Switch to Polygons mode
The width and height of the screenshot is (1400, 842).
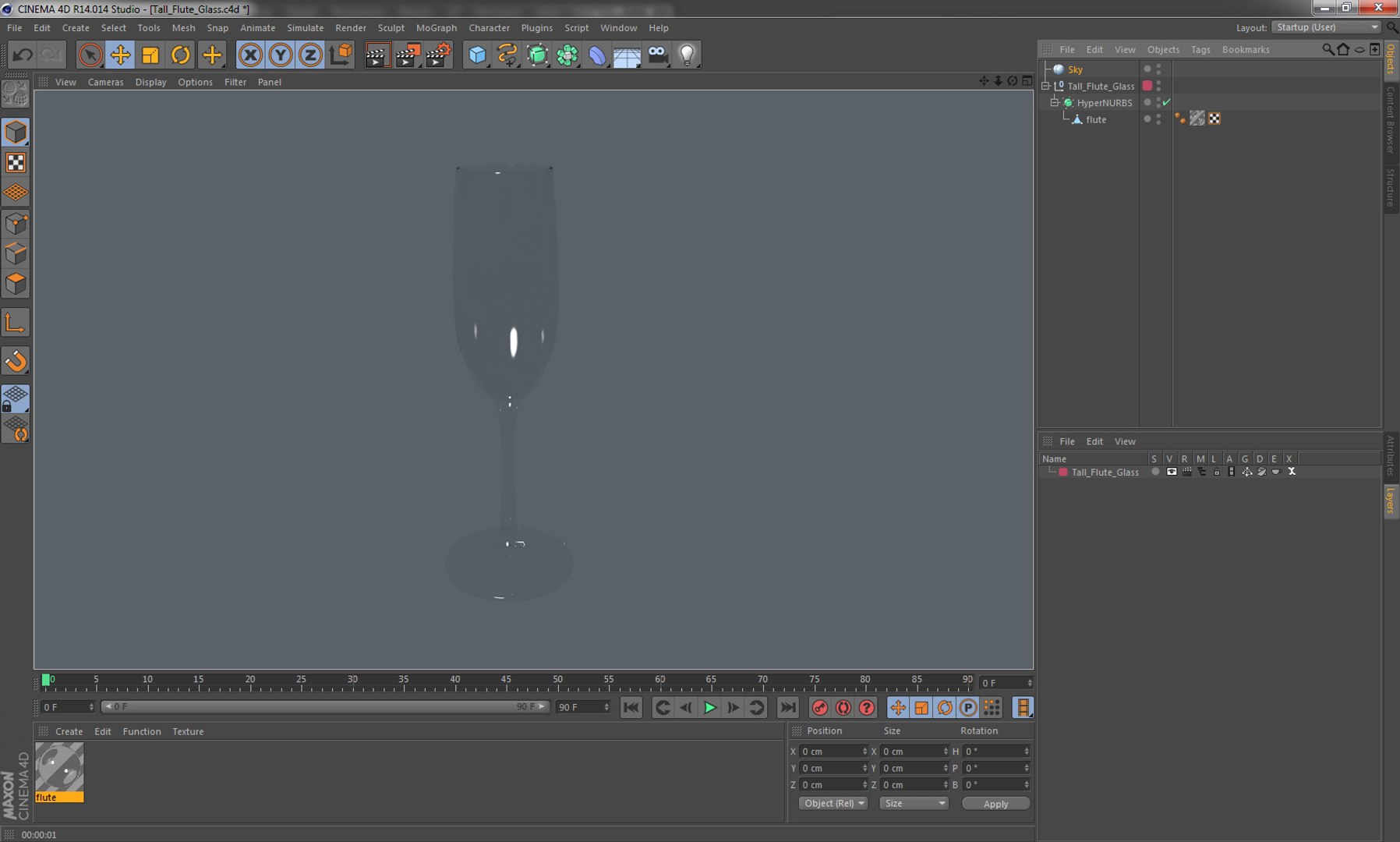[16, 284]
